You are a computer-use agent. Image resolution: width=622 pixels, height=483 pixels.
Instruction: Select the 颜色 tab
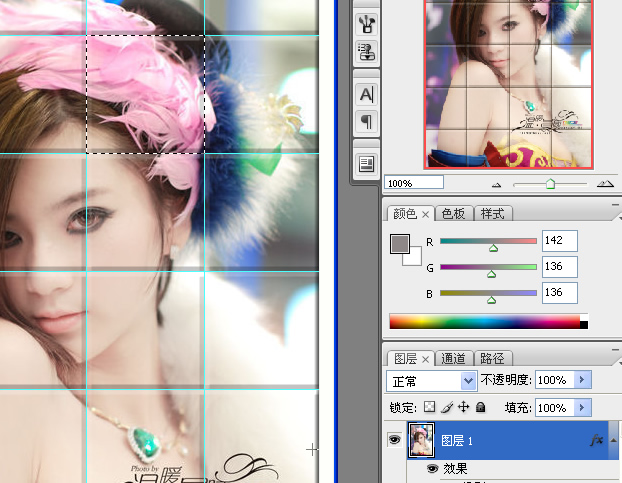pos(405,214)
